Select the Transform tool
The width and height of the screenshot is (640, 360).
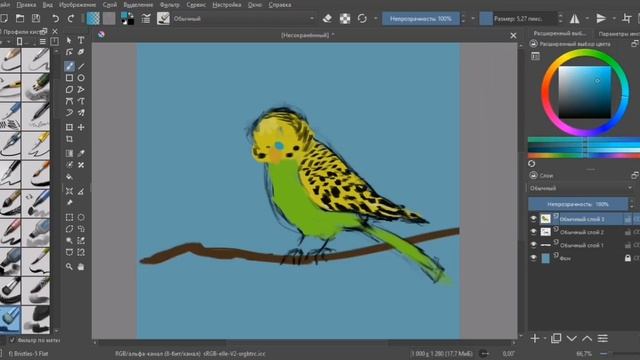69,127
